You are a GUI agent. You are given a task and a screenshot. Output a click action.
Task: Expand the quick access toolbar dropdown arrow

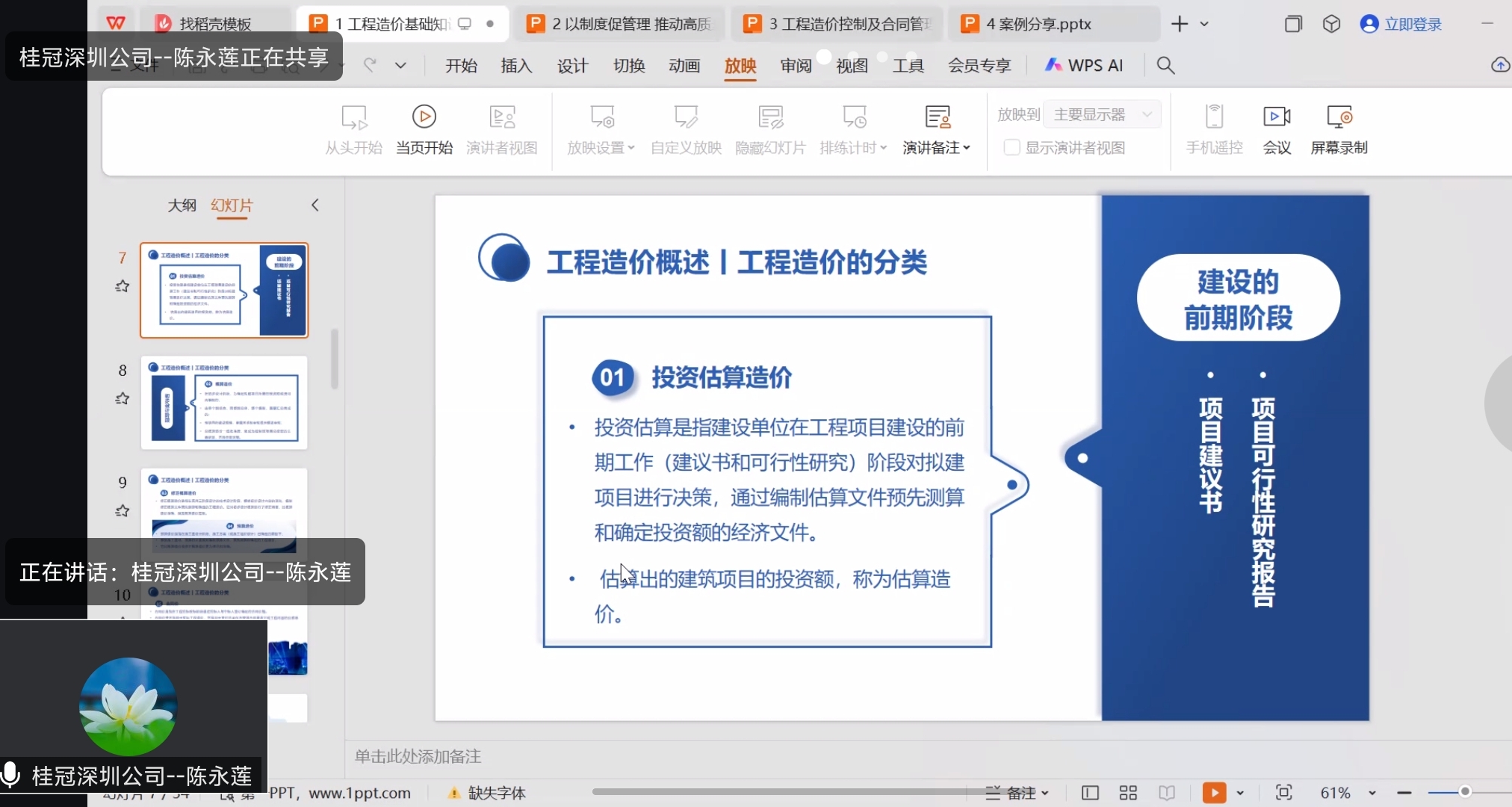click(x=401, y=66)
